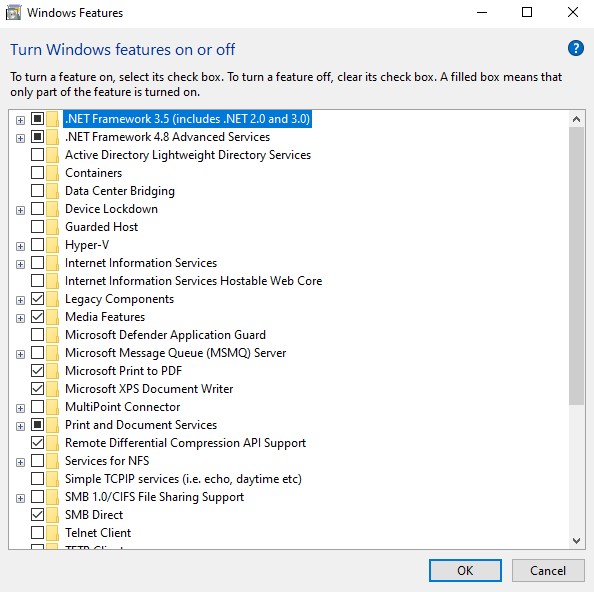Uncheck the SMB Direct checkbox
This screenshot has width=594, height=592.
point(38,514)
